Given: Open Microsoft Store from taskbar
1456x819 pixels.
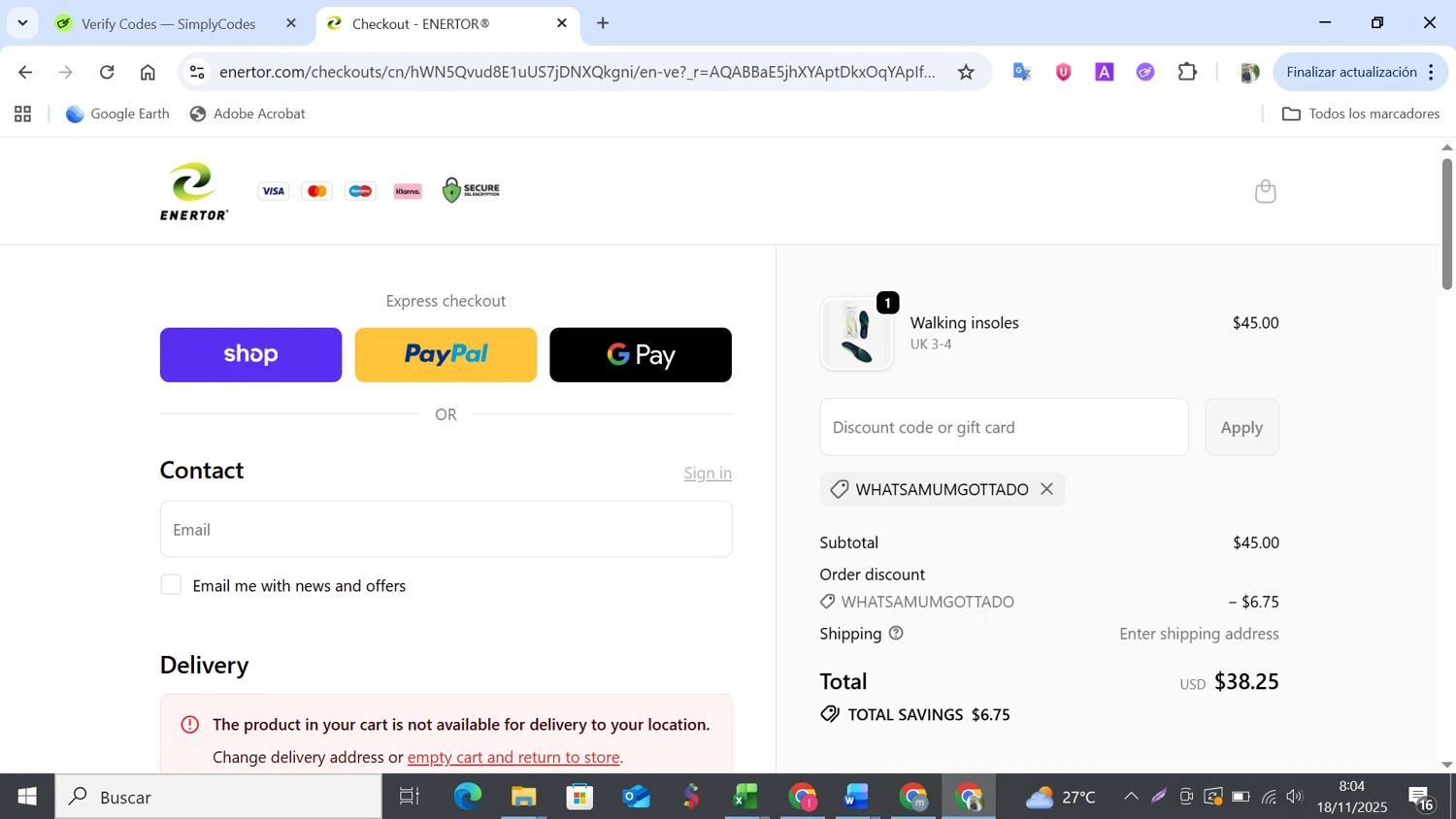Looking at the screenshot, I should 579,797.
